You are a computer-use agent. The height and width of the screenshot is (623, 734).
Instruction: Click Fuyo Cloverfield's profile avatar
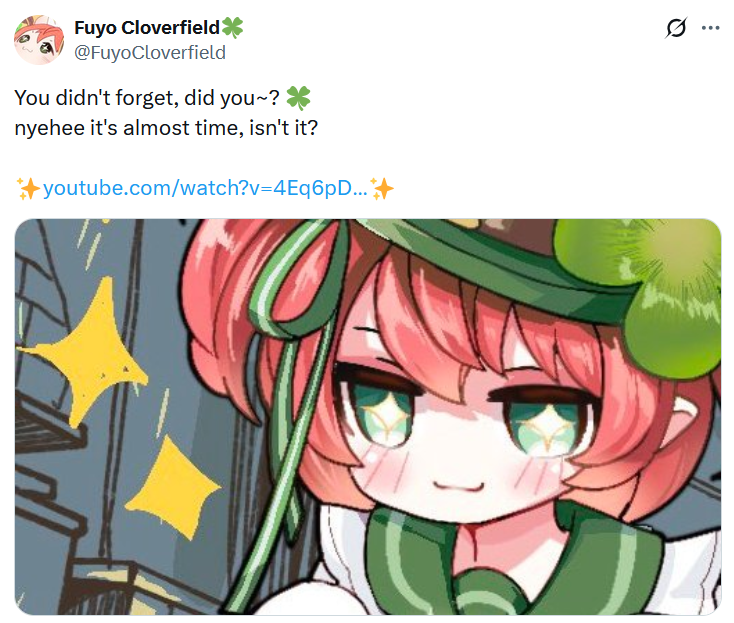click(x=39, y=40)
